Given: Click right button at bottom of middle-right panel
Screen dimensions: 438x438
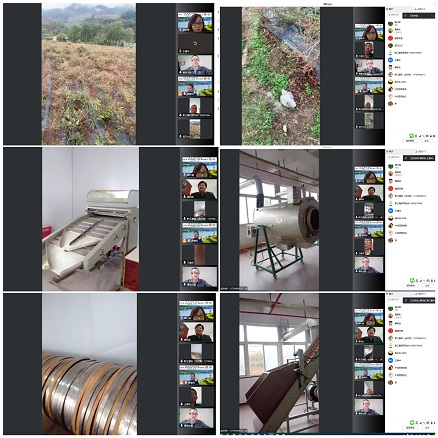Looking at the screenshot, I should click(427, 285).
